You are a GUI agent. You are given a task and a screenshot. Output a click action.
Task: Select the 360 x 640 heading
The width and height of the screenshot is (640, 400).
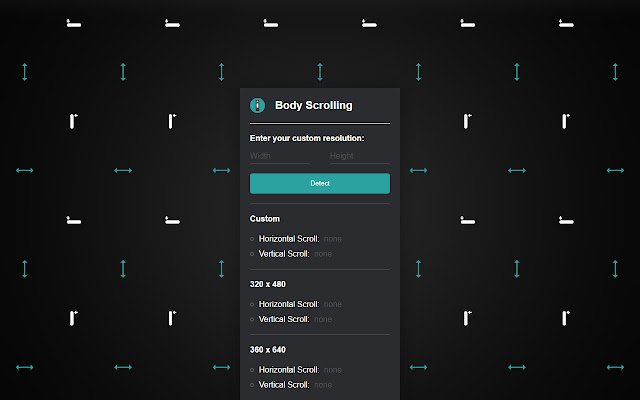[x=268, y=350]
